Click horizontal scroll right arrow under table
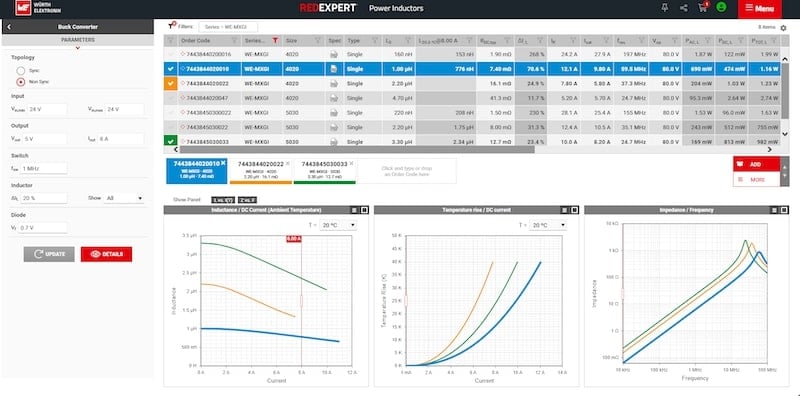 click(769, 150)
